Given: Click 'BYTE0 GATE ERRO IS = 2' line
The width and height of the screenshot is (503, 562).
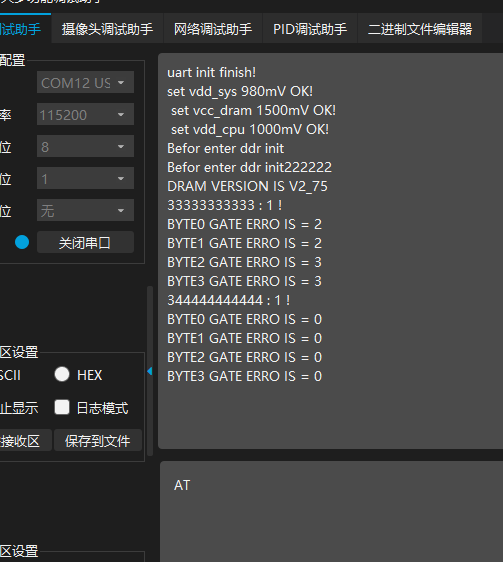Looking at the screenshot, I should point(245,224).
